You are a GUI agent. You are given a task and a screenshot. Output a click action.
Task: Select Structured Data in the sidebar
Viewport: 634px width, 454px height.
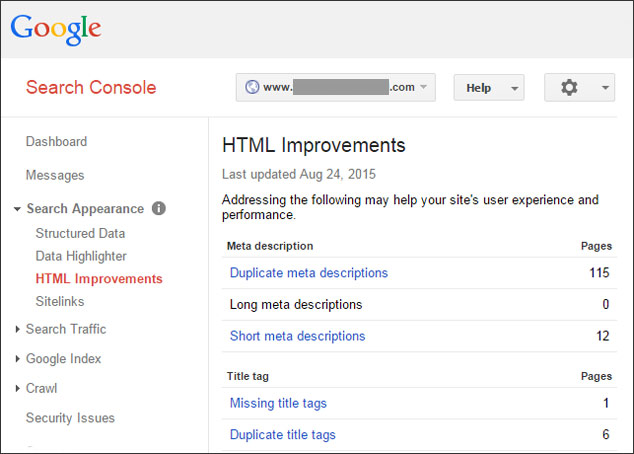pyautogui.click(x=80, y=233)
